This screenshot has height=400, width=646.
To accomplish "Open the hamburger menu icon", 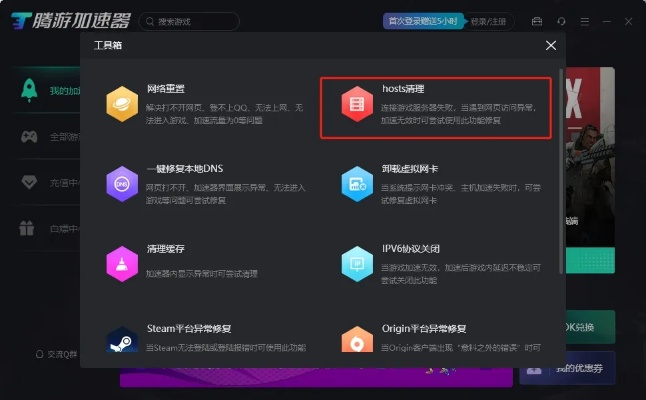I will (x=585, y=21).
